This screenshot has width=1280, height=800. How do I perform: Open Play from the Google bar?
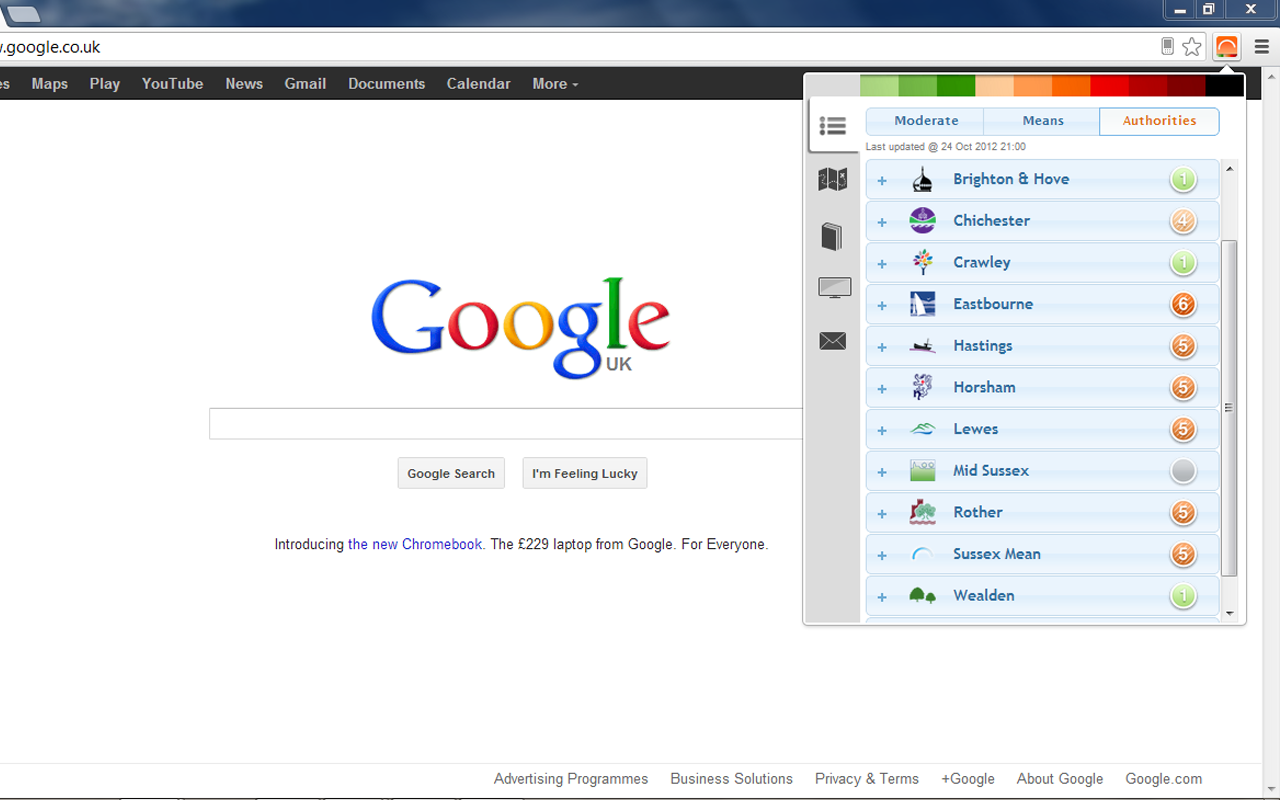pos(104,84)
